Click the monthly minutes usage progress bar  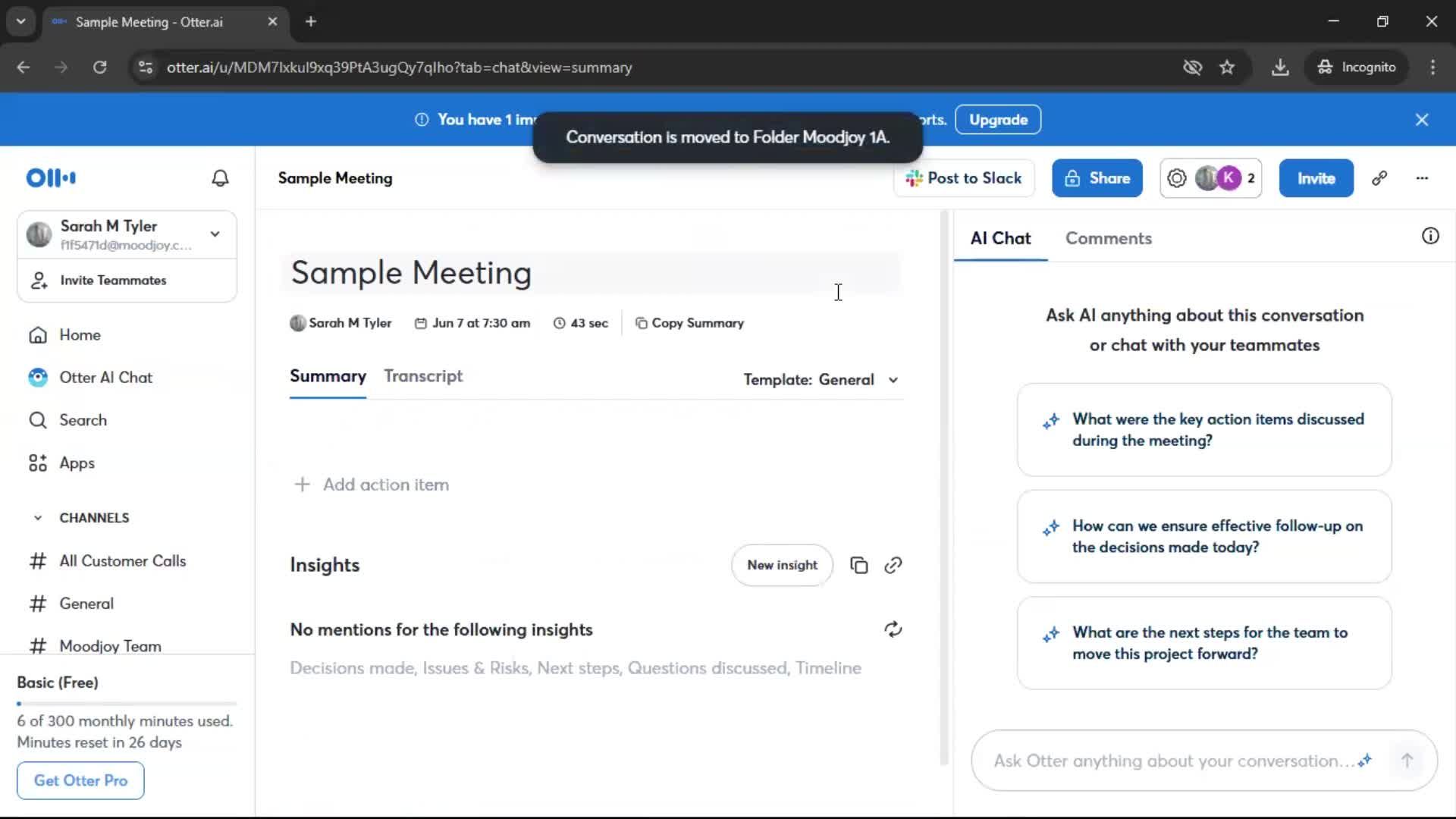tap(127, 704)
